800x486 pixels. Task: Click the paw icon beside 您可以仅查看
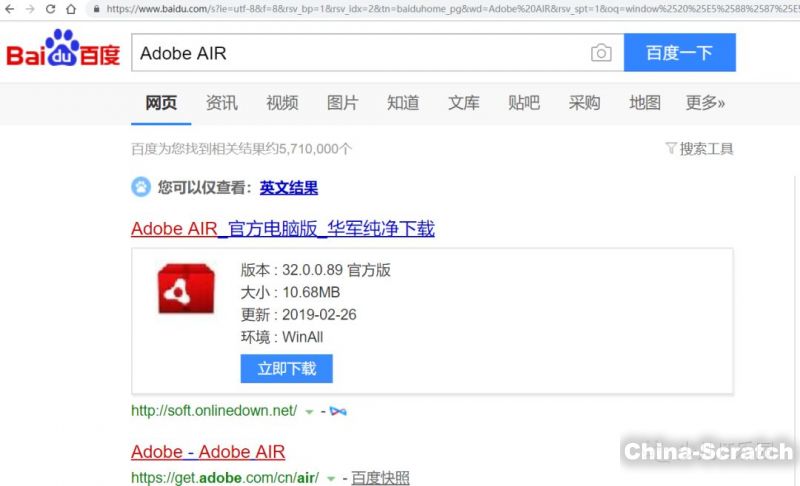pyautogui.click(x=140, y=187)
